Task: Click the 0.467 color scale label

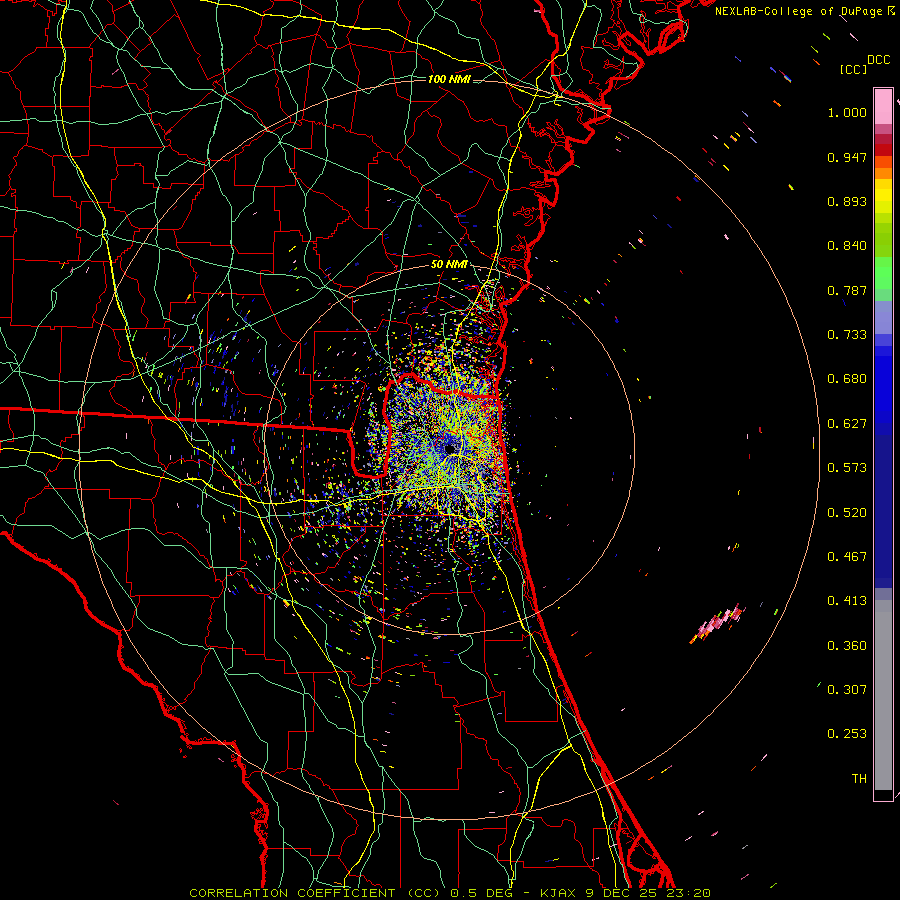Action: point(847,557)
